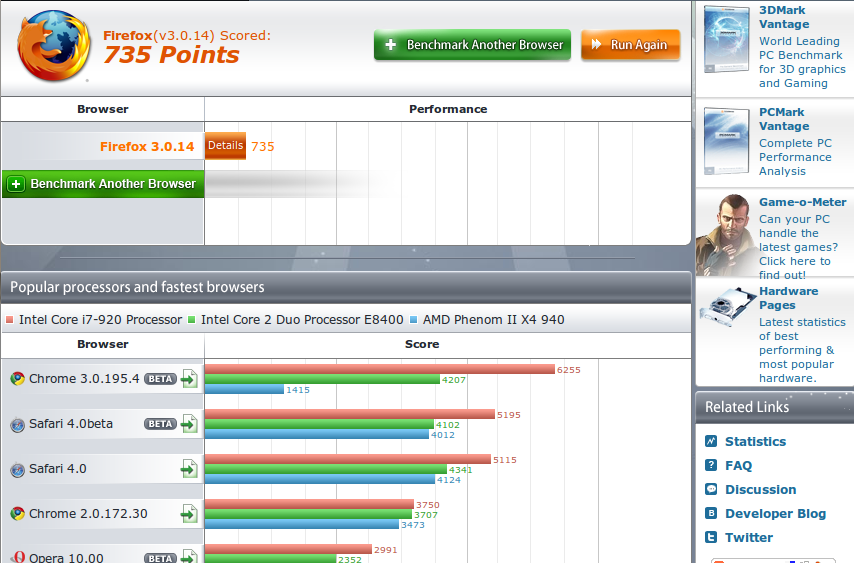Open the Developer Blog link
Screen dimensions: 854x563
pyautogui.click(x=775, y=513)
